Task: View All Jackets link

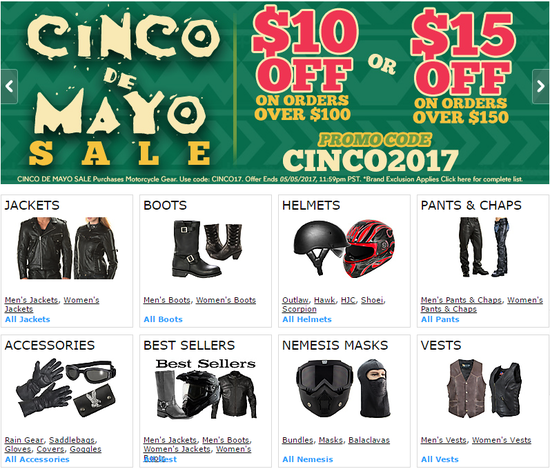Action: point(27,319)
